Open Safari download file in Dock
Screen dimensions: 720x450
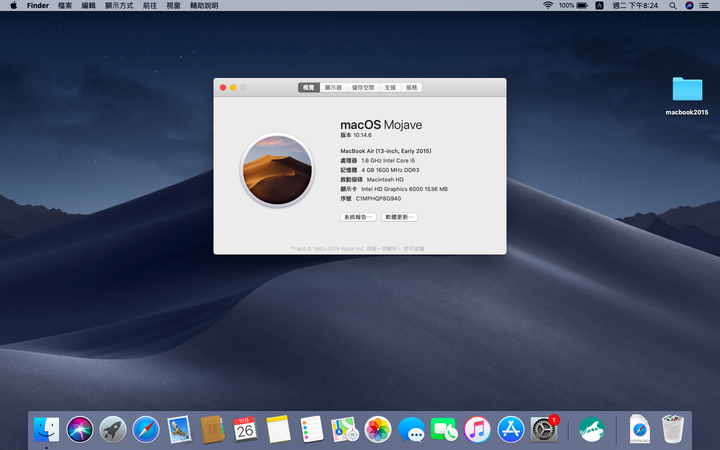point(640,430)
